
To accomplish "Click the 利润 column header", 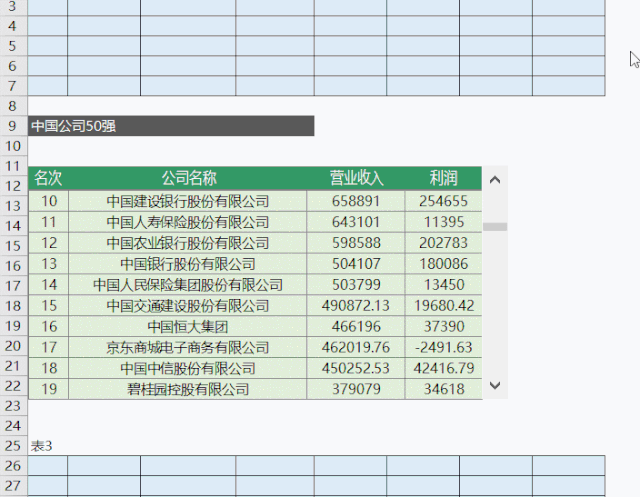I will tap(443, 178).
